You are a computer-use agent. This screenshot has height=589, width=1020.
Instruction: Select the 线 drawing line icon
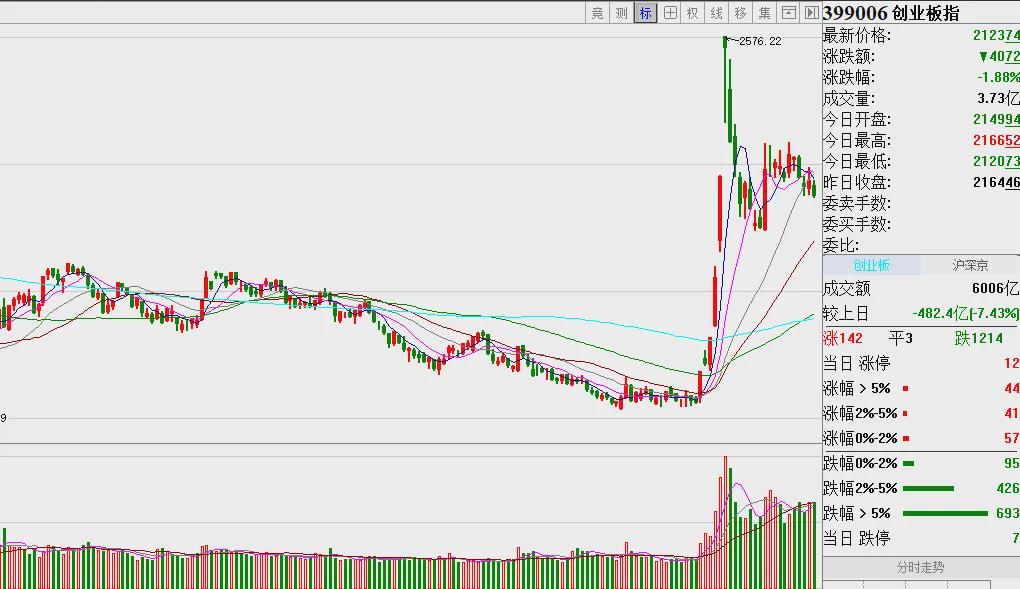(717, 13)
